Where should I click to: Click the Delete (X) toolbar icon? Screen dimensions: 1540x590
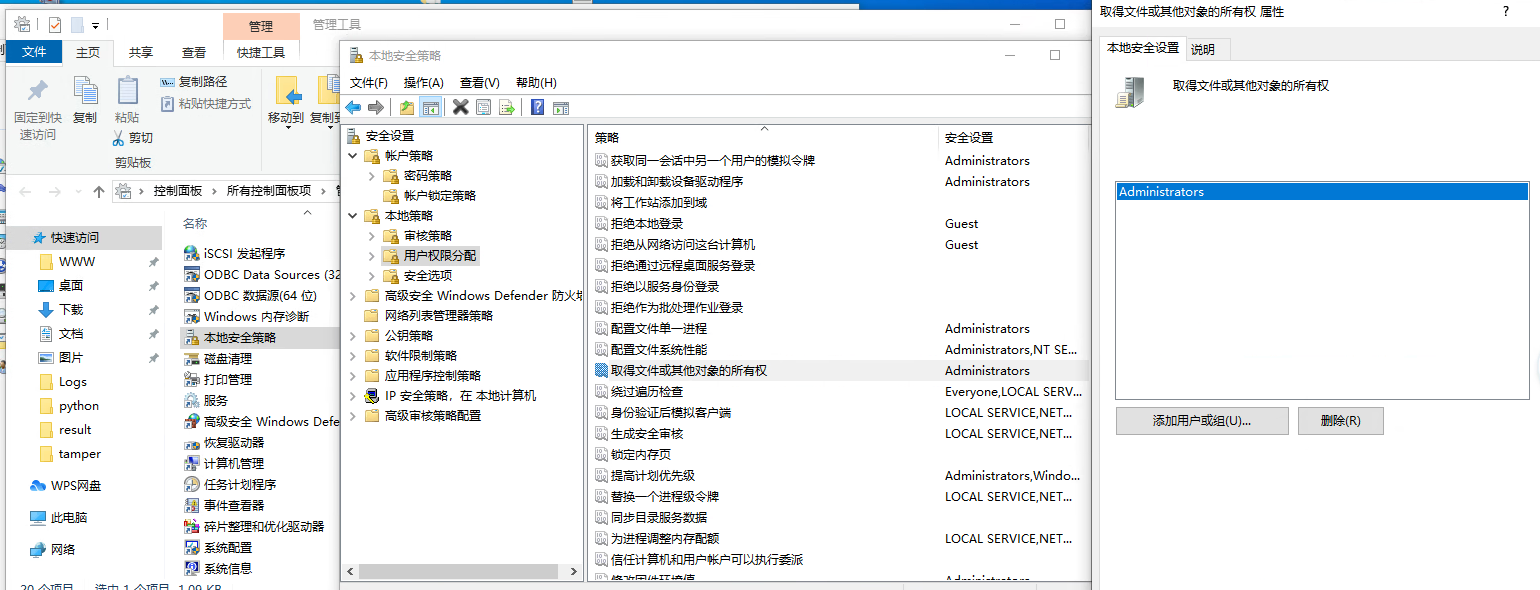461,107
